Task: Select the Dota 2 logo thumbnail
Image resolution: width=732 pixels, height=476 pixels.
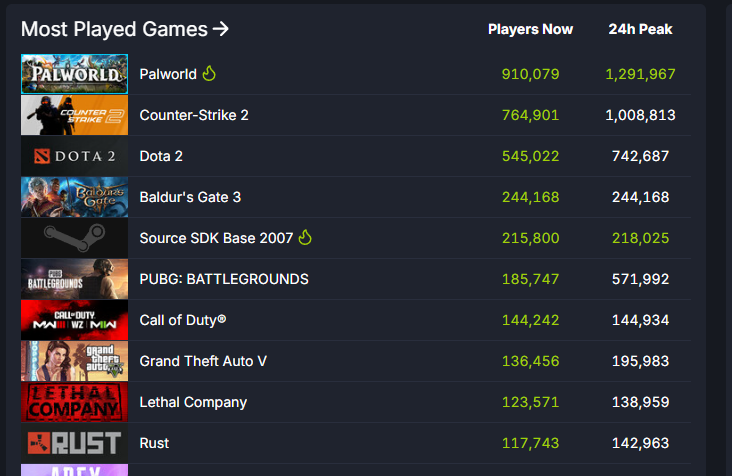Action: coord(74,156)
